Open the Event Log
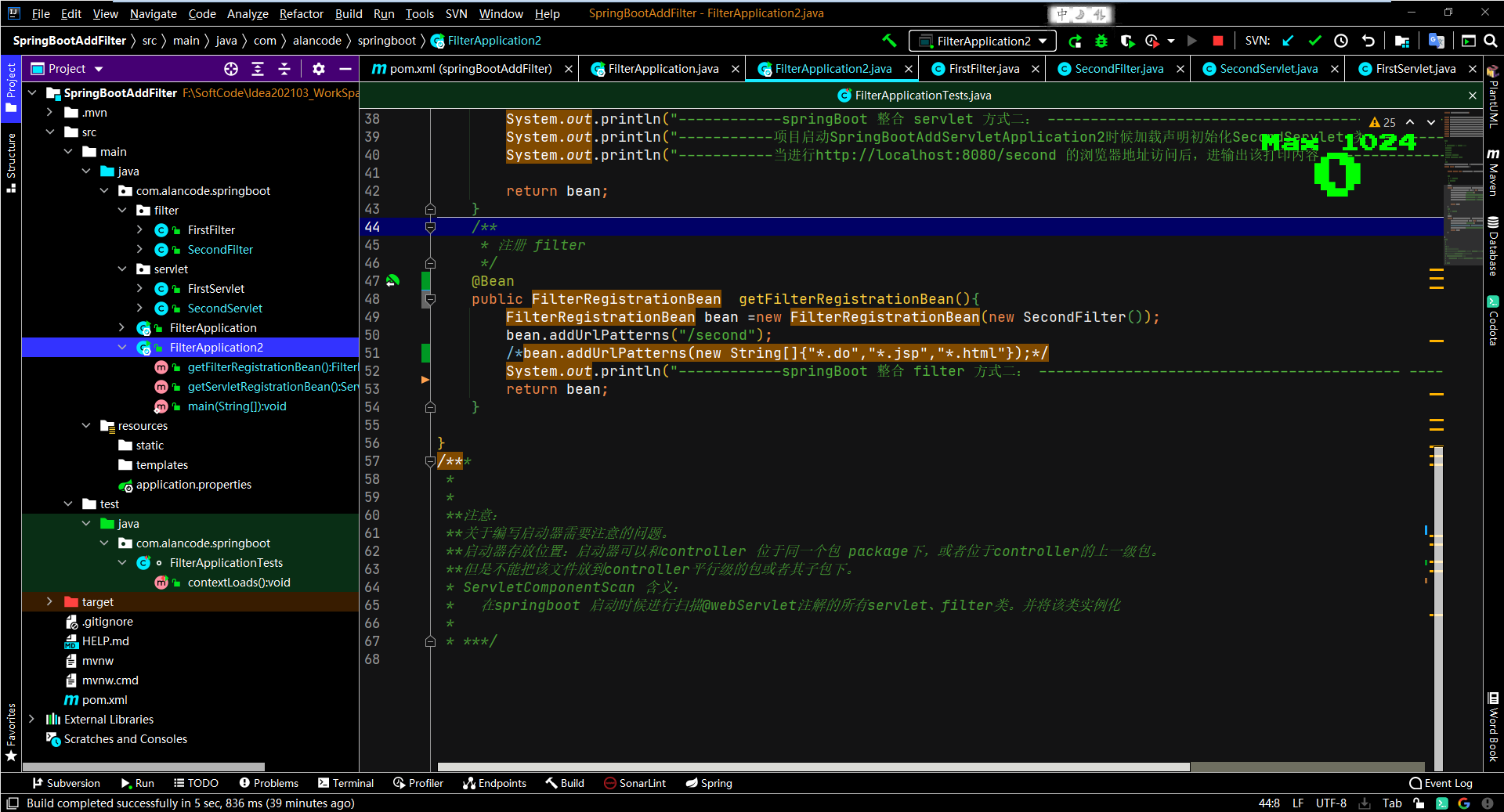Viewport: 1504px width, 812px height. click(1441, 783)
